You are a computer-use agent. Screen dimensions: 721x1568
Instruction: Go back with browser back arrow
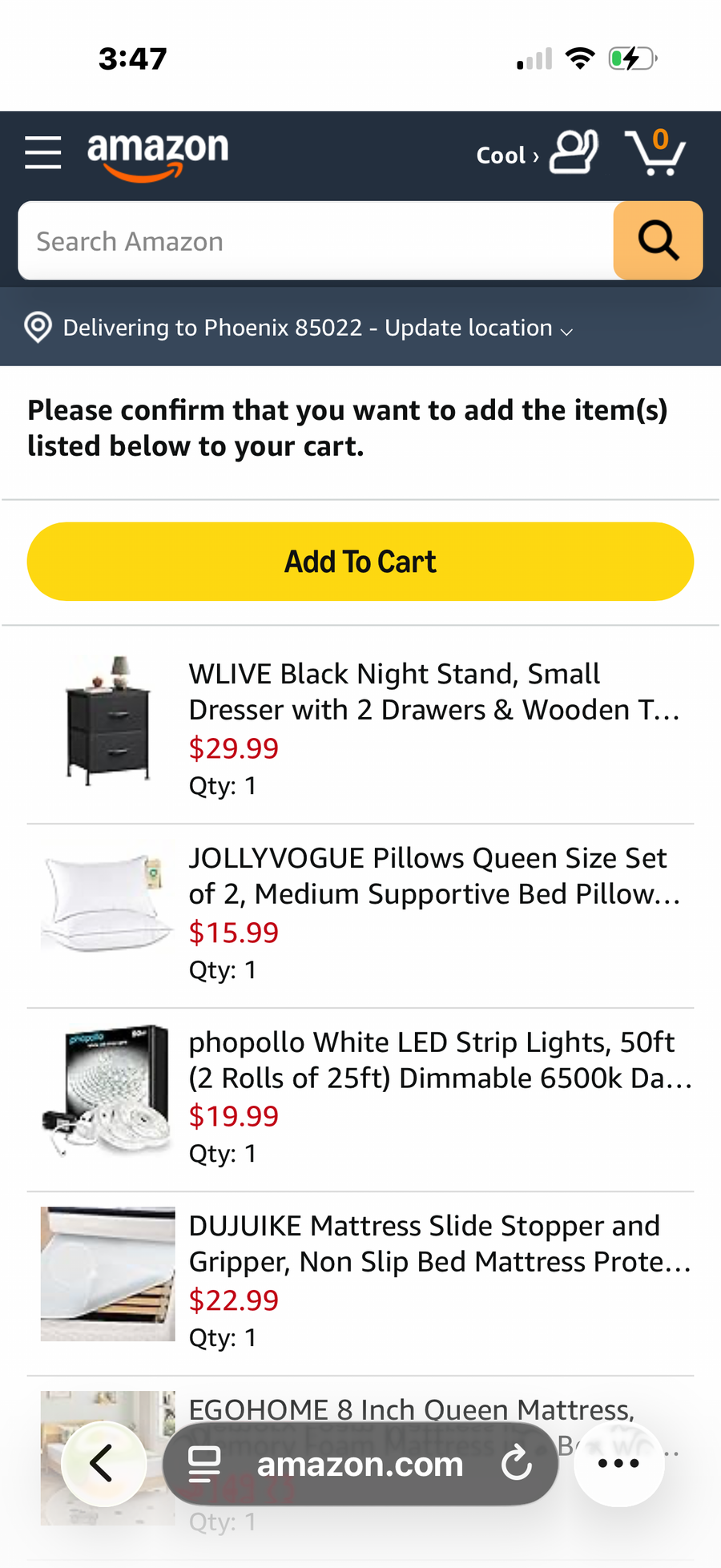click(x=103, y=1464)
